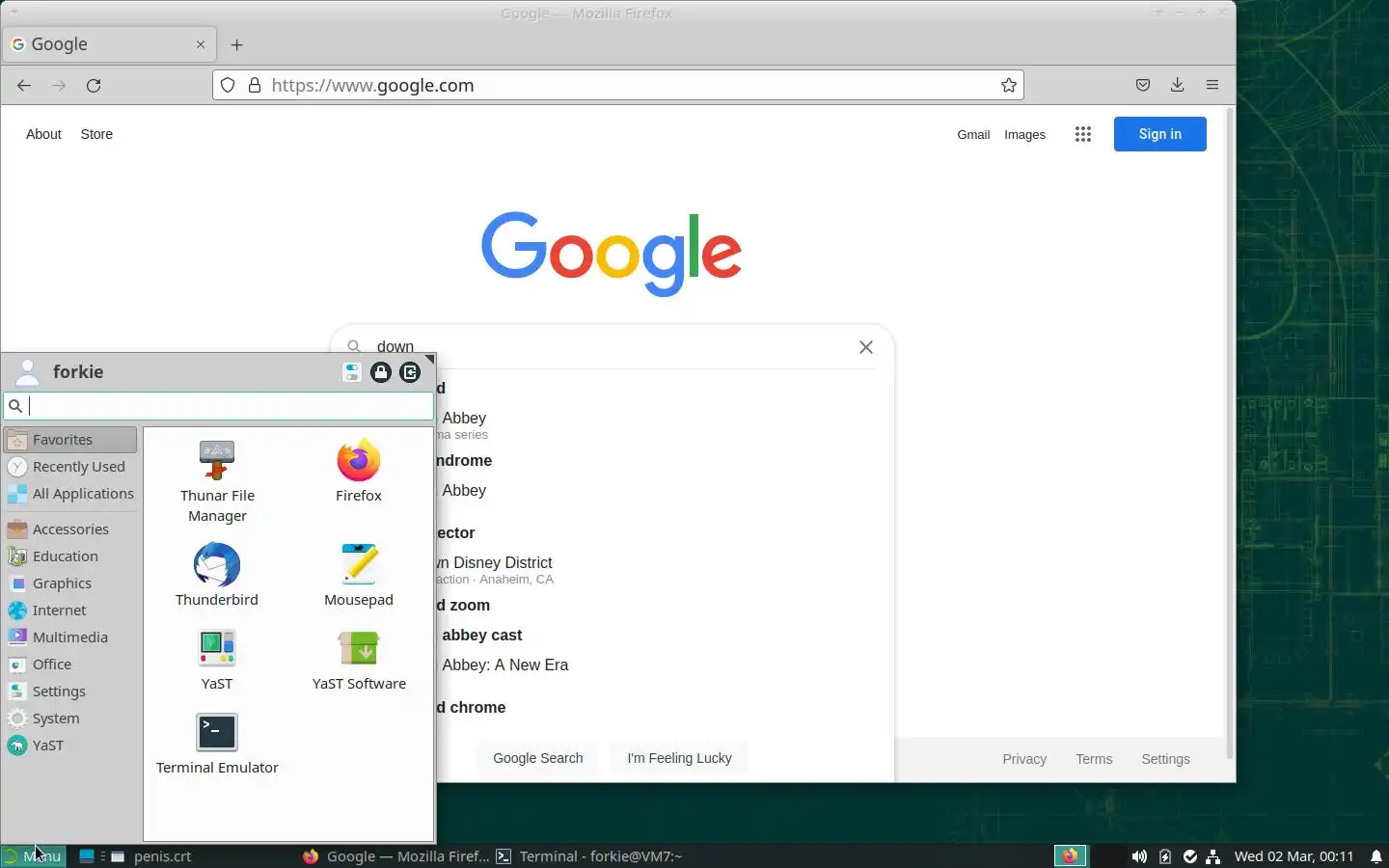
Task: Open Firefox hamburger application menu
Action: [x=1212, y=85]
